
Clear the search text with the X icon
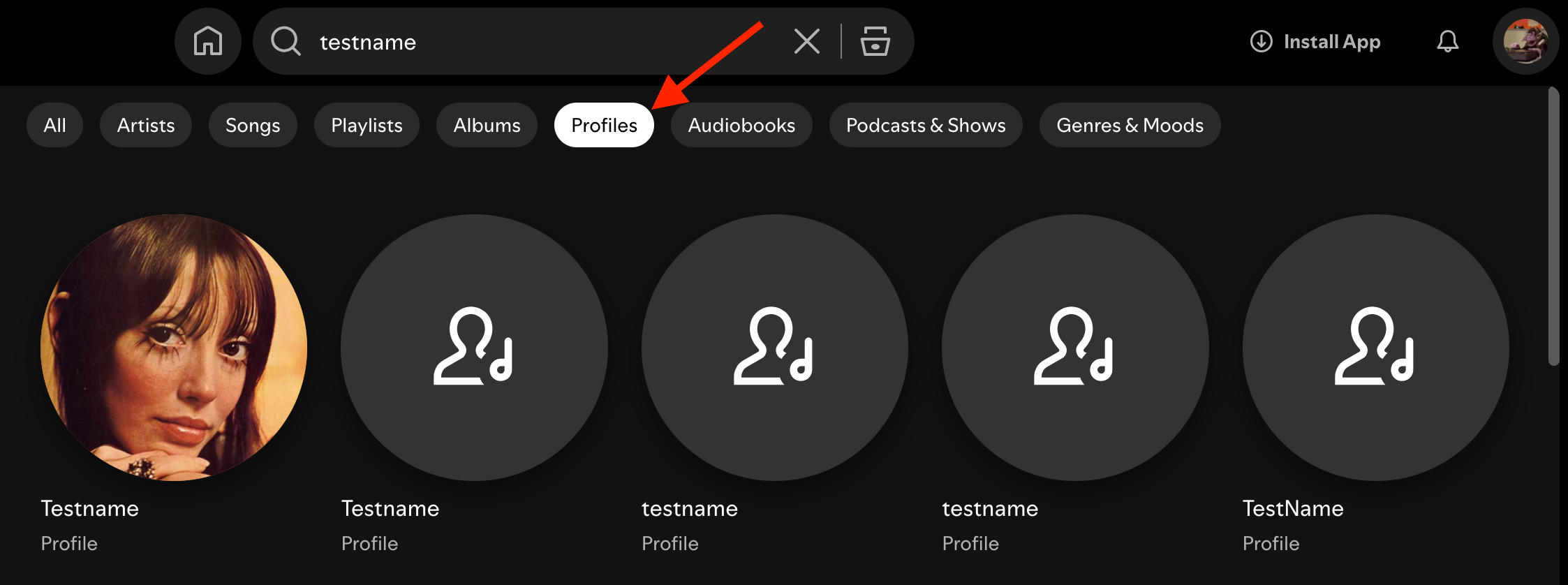pos(807,41)
